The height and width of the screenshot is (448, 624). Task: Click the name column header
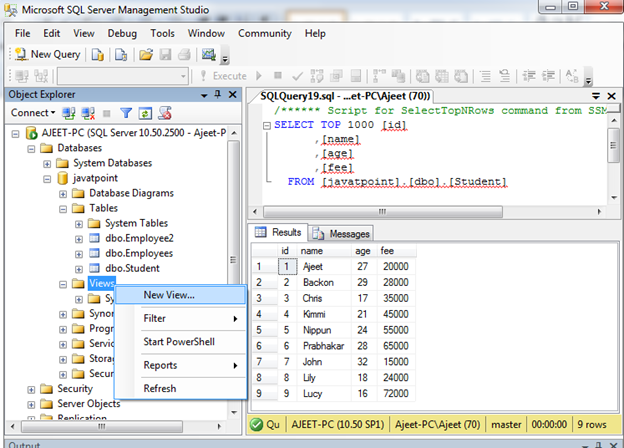point(324,251)
